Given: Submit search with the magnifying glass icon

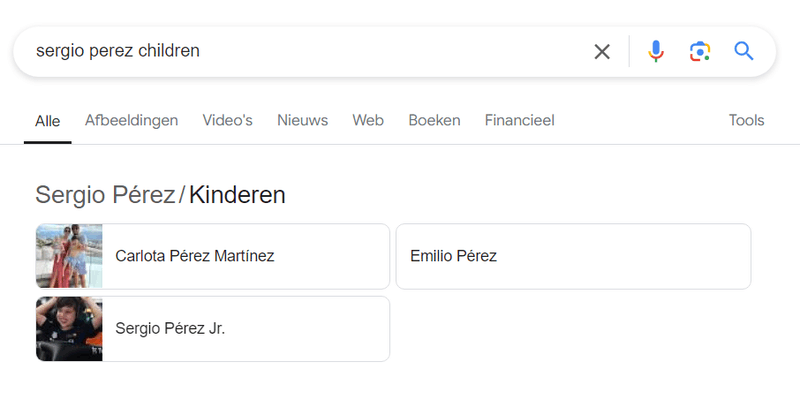Looking at the screenshot, I should click(744, 51).
